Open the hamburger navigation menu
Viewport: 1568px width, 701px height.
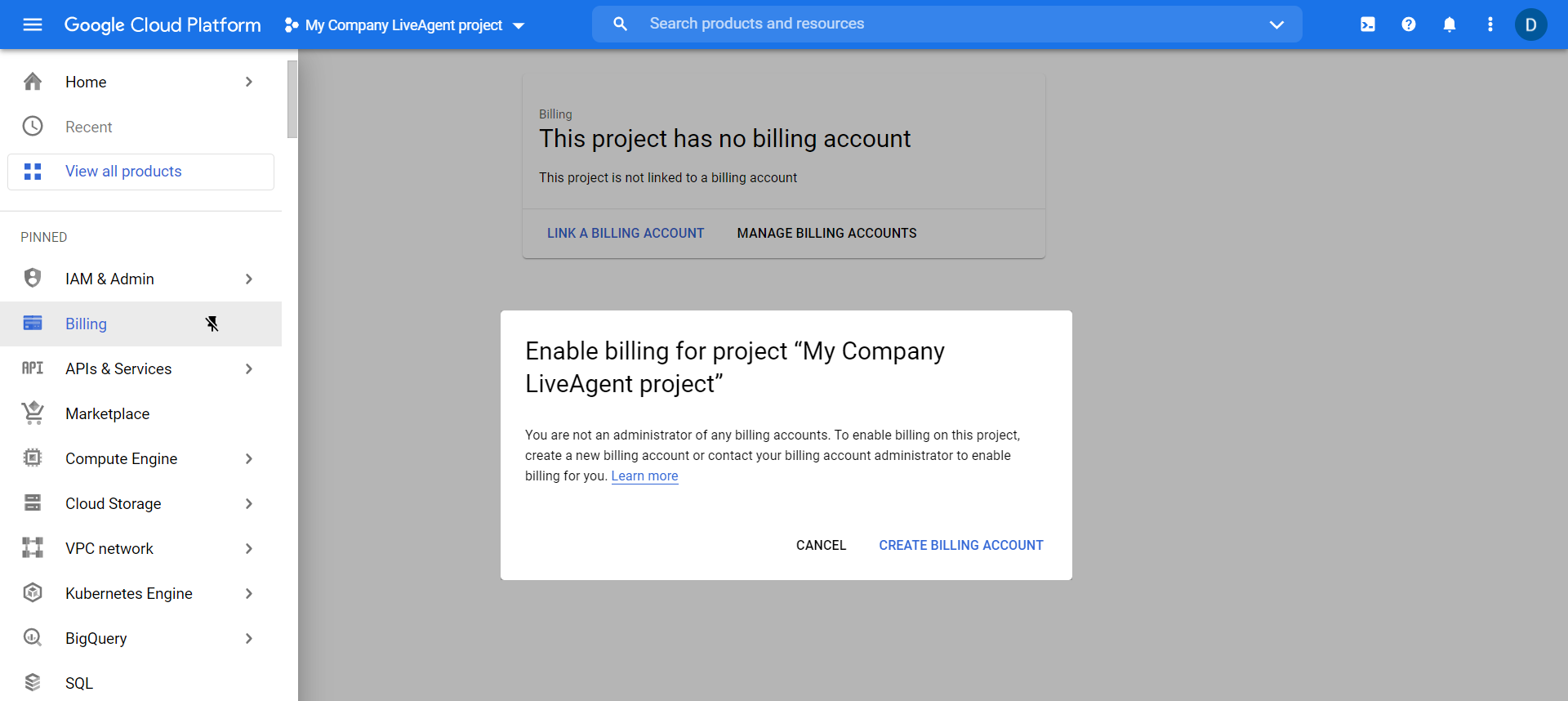[33, 25]
